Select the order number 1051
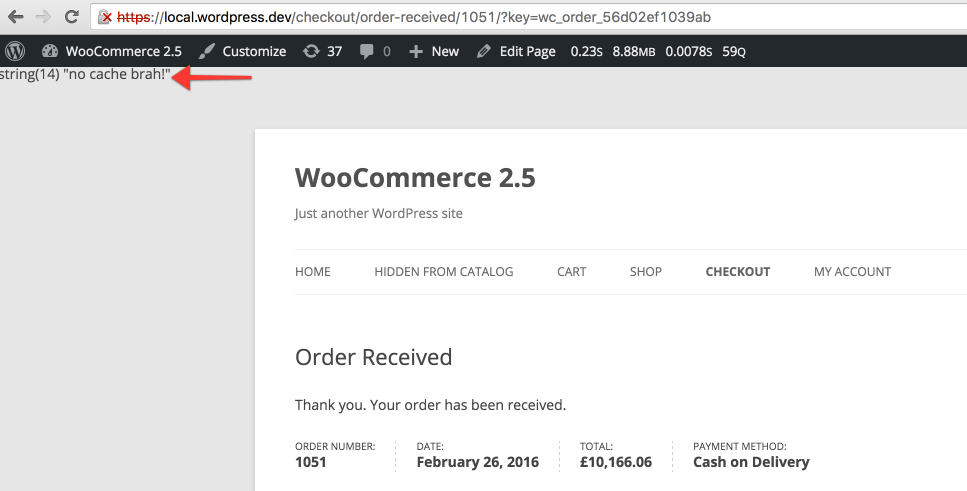 [311, 463]
